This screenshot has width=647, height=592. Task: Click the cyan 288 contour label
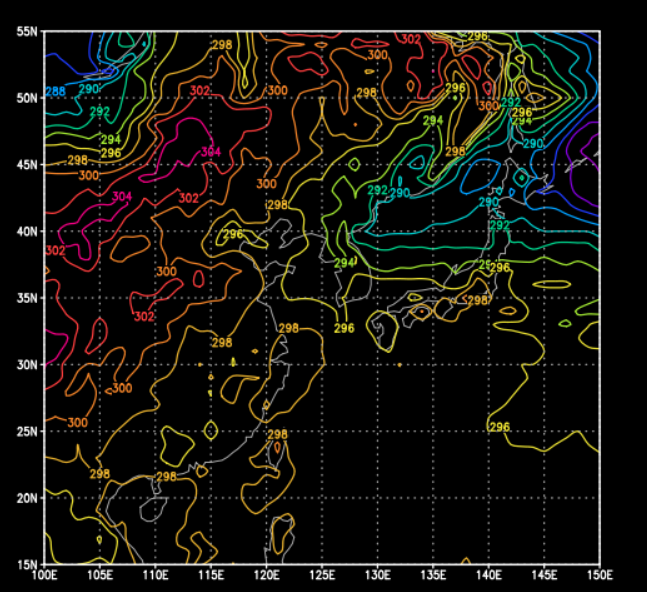tap(56, 92)
